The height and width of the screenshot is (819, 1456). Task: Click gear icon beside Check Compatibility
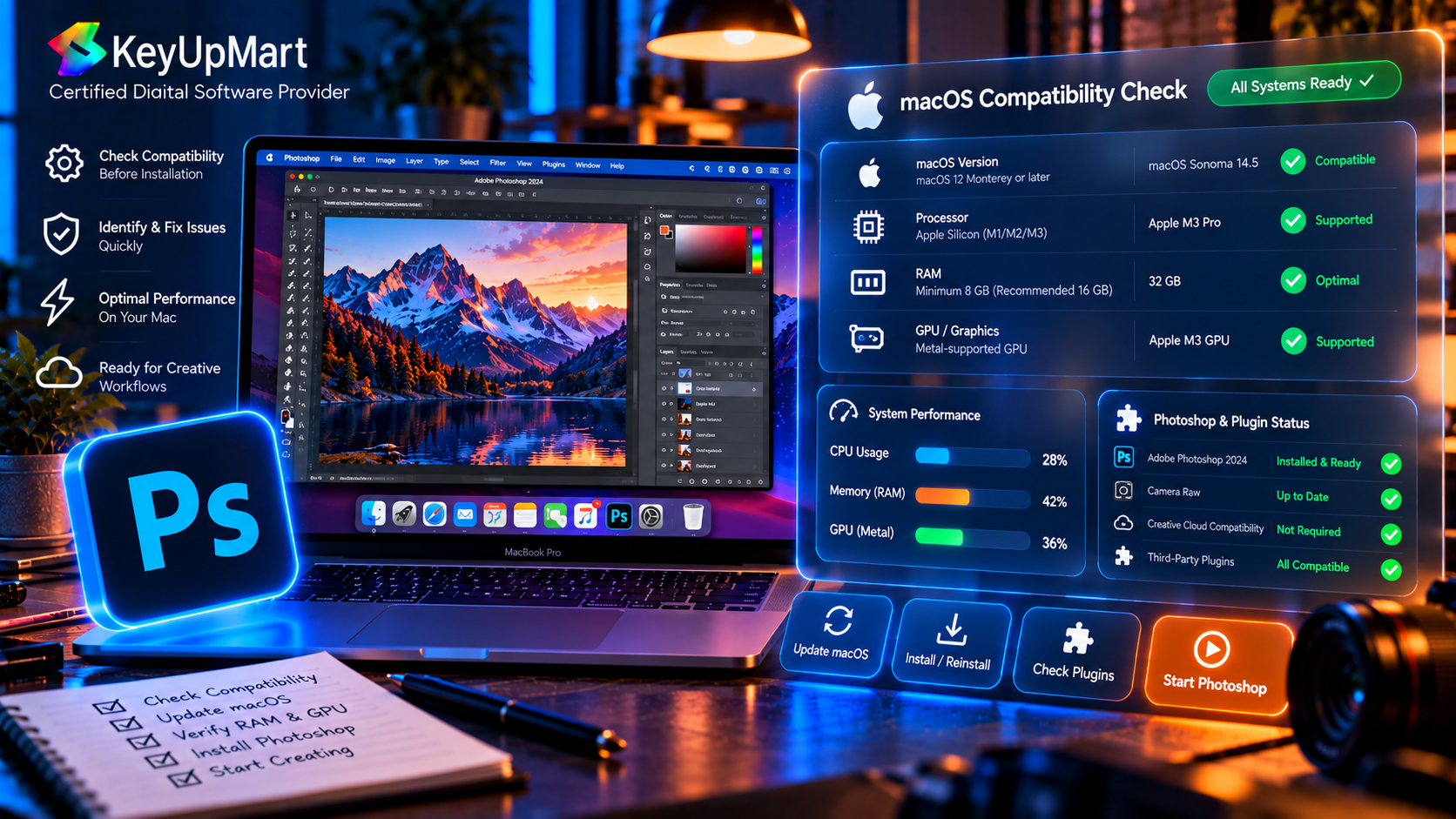click(x=64, y=163)
